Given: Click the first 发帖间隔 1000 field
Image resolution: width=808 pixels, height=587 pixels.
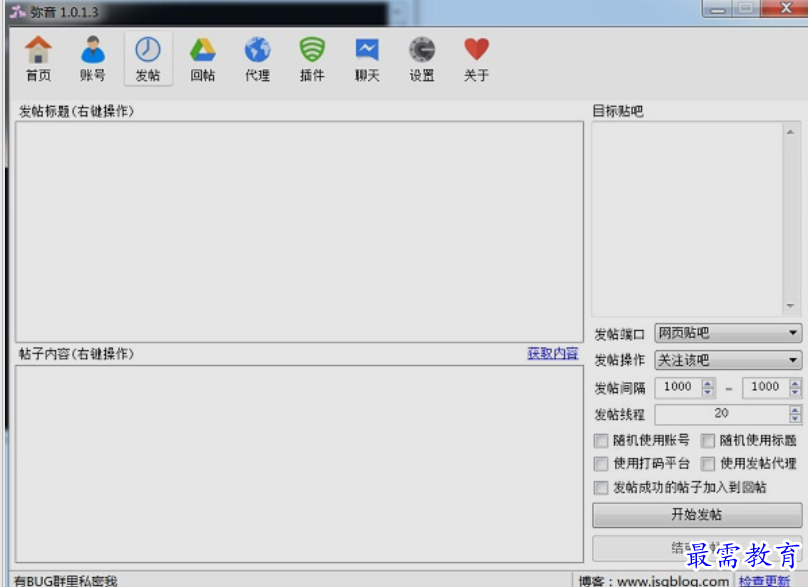Looking at the screenshot, I should pyautogui.click(x=679, y=388).
